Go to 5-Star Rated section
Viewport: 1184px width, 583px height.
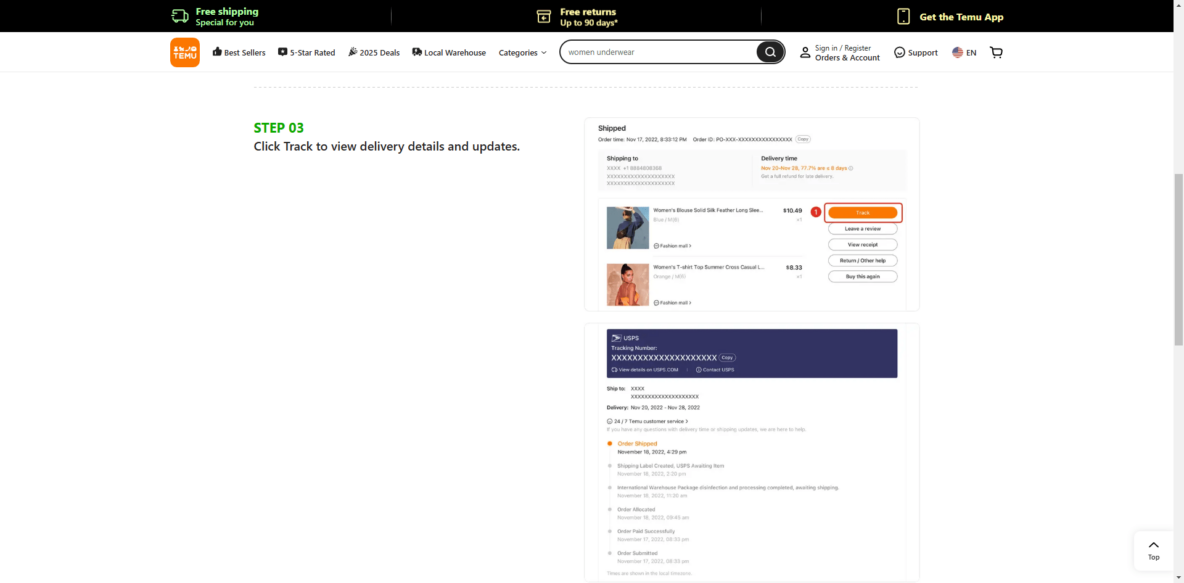click(306, 52)
